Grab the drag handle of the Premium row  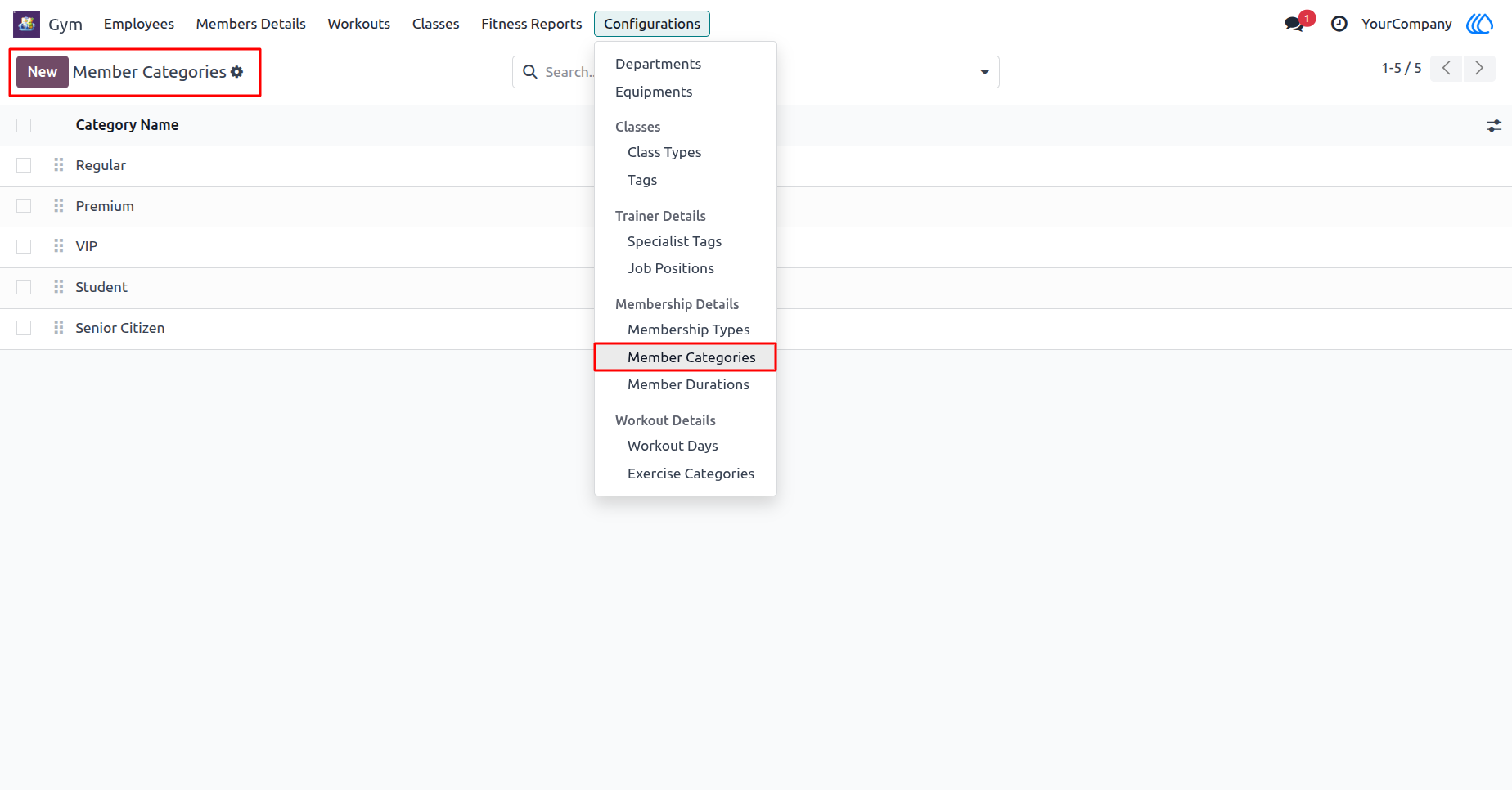(x=59, y=206)
